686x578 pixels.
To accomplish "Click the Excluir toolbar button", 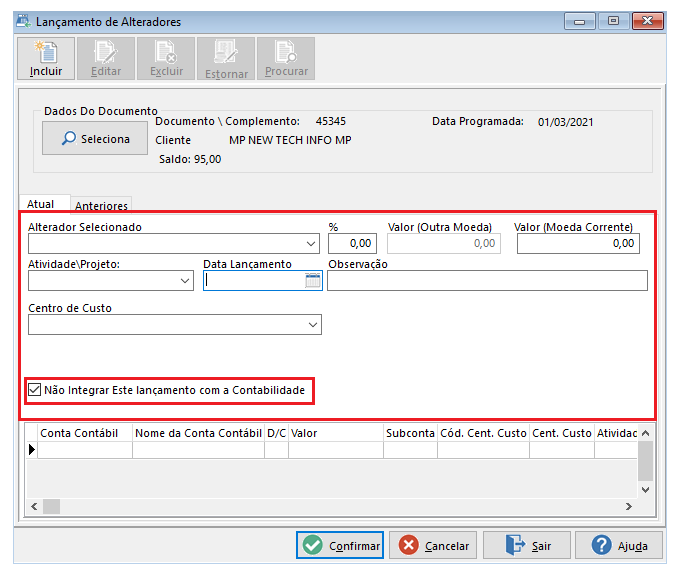I will click(166, 59).
